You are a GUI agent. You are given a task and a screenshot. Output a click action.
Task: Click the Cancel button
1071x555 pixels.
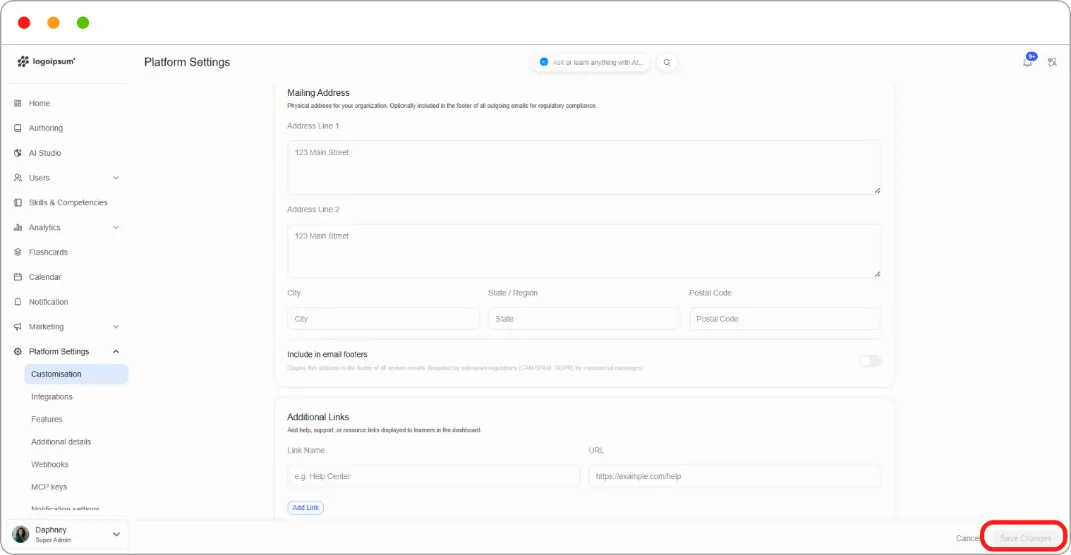[x=967, y=539]
